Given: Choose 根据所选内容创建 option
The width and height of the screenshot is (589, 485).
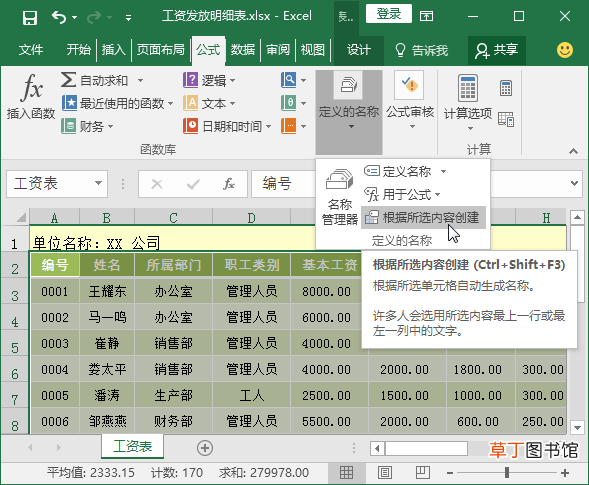Looking at the screenshot, I should point(423,218).
